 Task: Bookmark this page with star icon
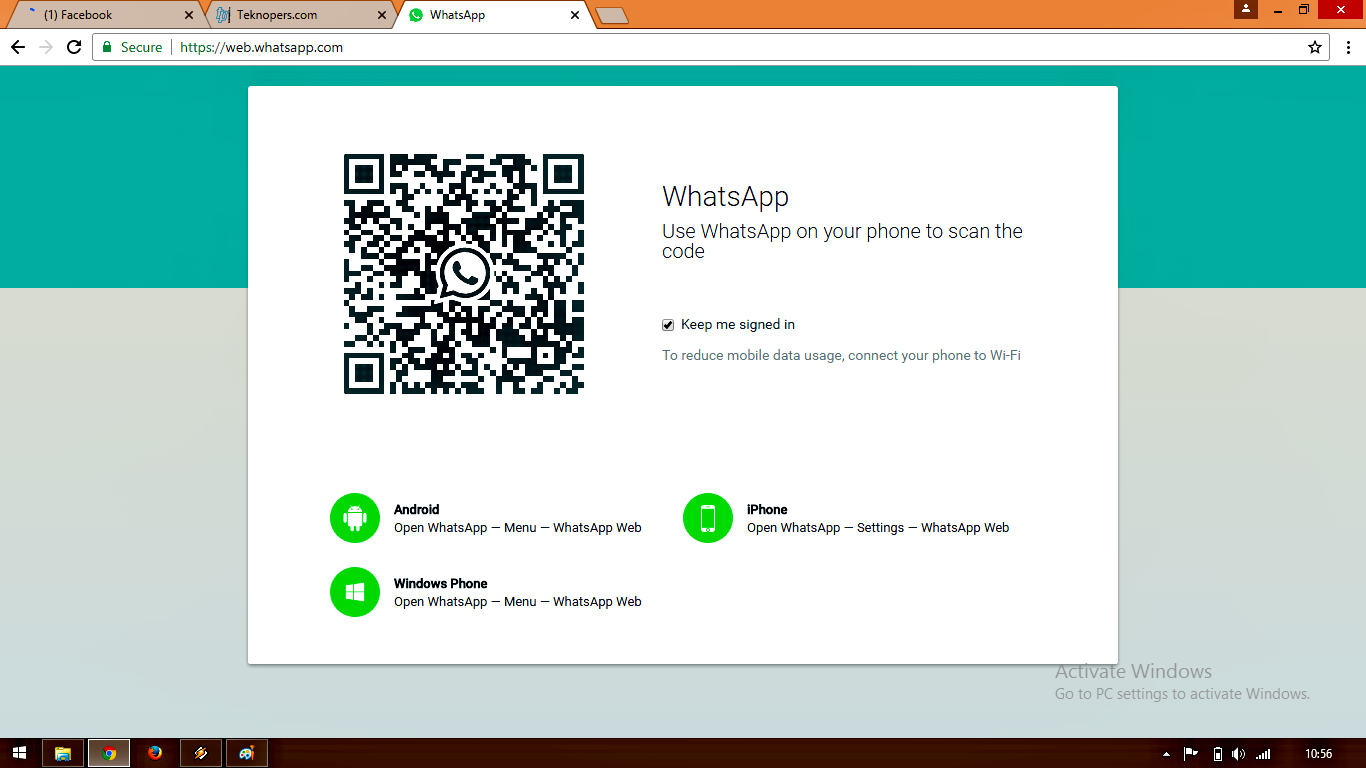pos(1315,47)
